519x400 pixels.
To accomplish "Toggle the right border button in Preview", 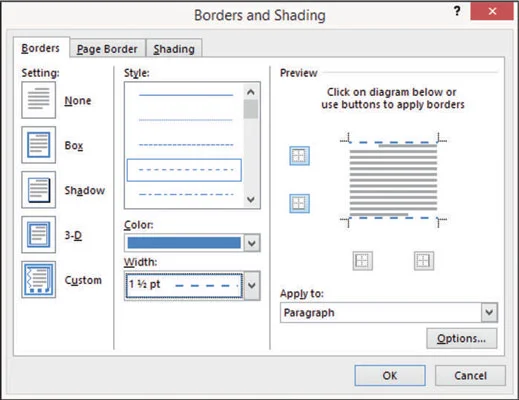I will 424,261.
